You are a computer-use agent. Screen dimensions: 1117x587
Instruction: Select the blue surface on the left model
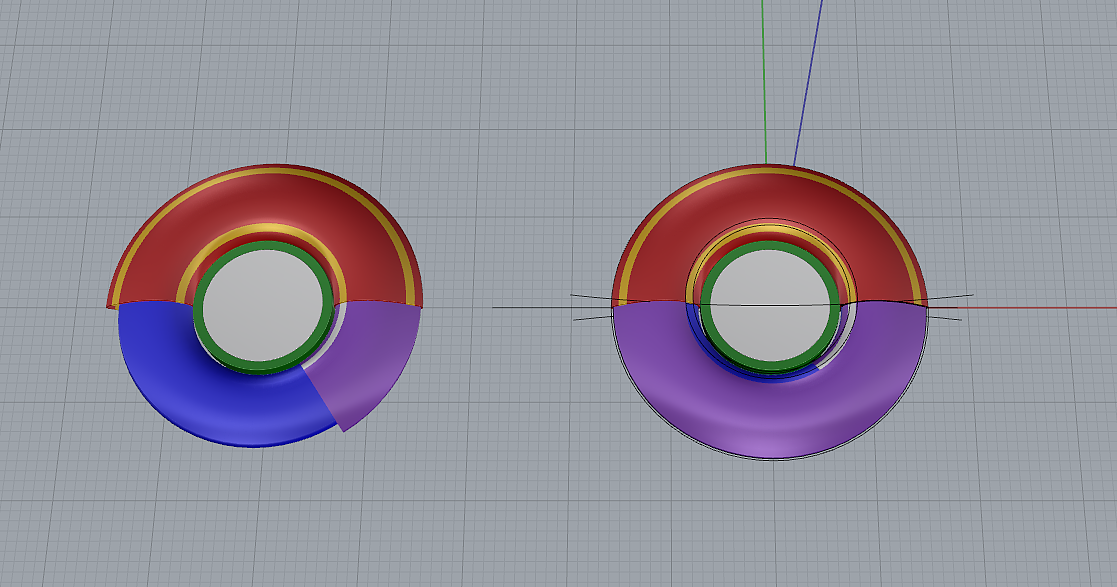(214, 385)
